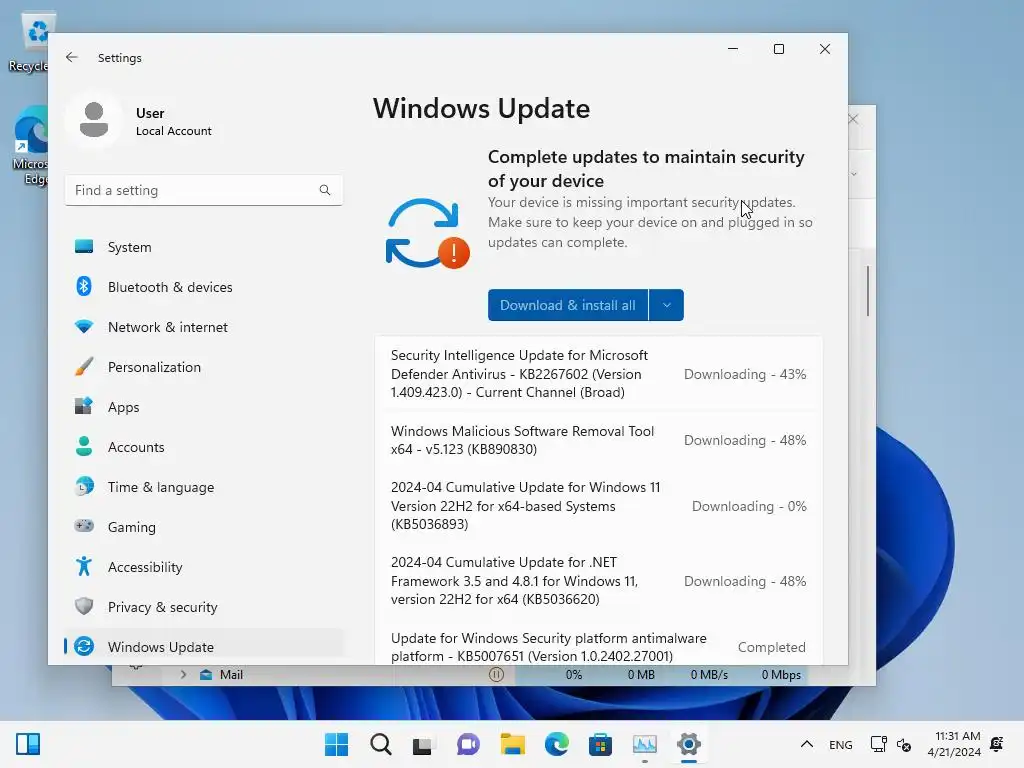Click Completed status text

(x=771, y=647)
